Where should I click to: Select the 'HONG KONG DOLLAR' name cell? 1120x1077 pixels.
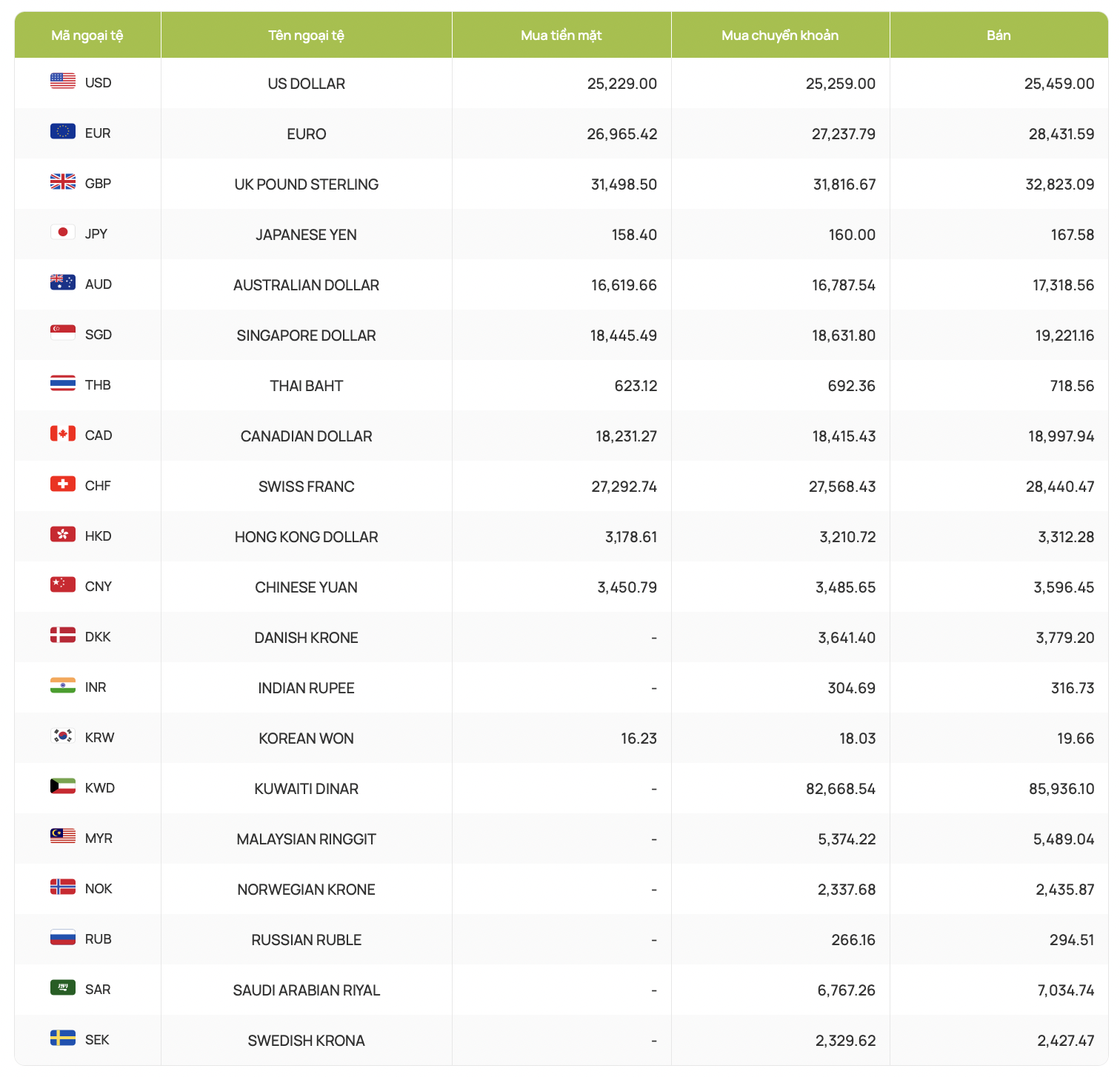(x=306, y=537)
